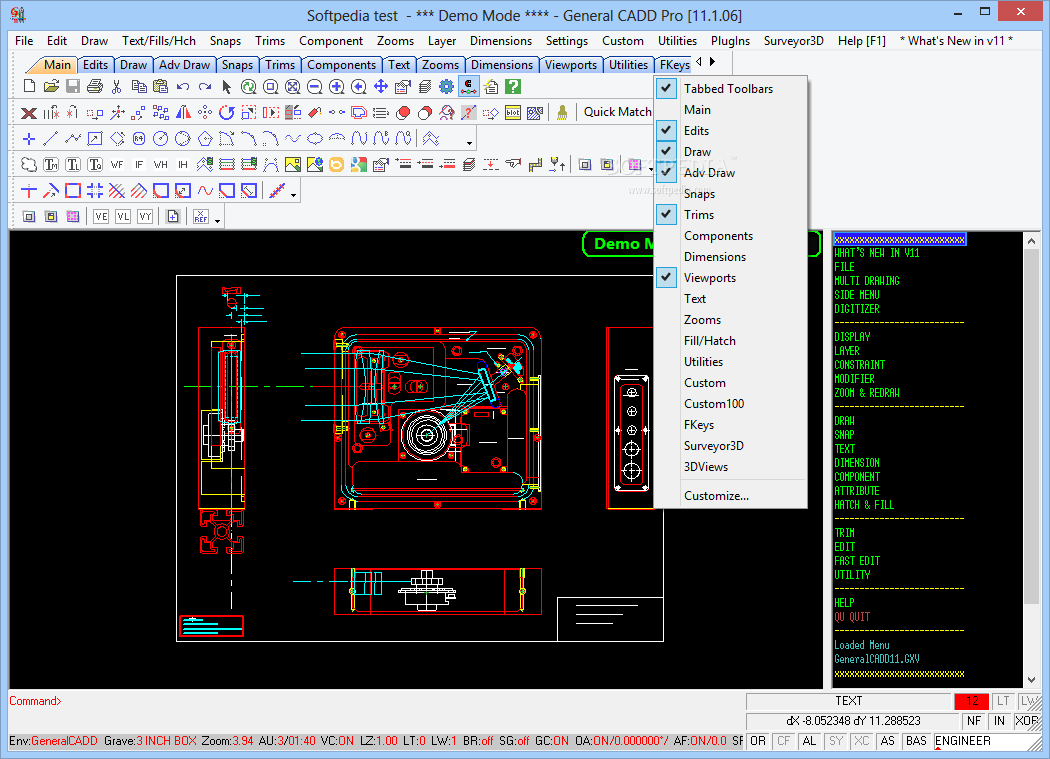The image size is (1050, 759).
Task: Click the Paste clipboard icon
Action: tap(161, 86)
